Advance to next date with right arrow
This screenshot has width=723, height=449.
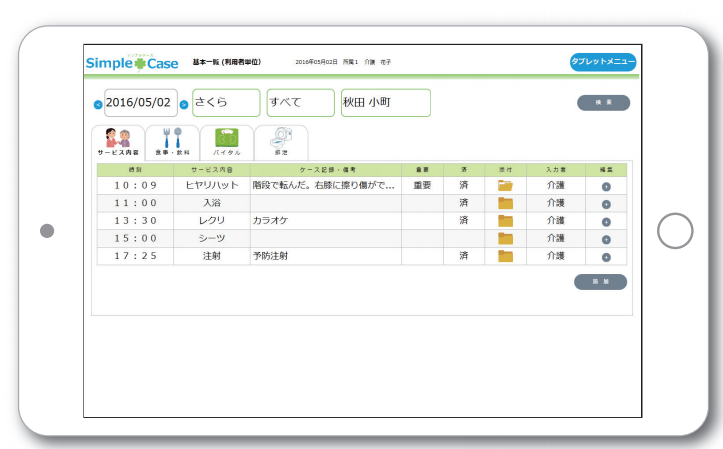(x=184, y=104)
